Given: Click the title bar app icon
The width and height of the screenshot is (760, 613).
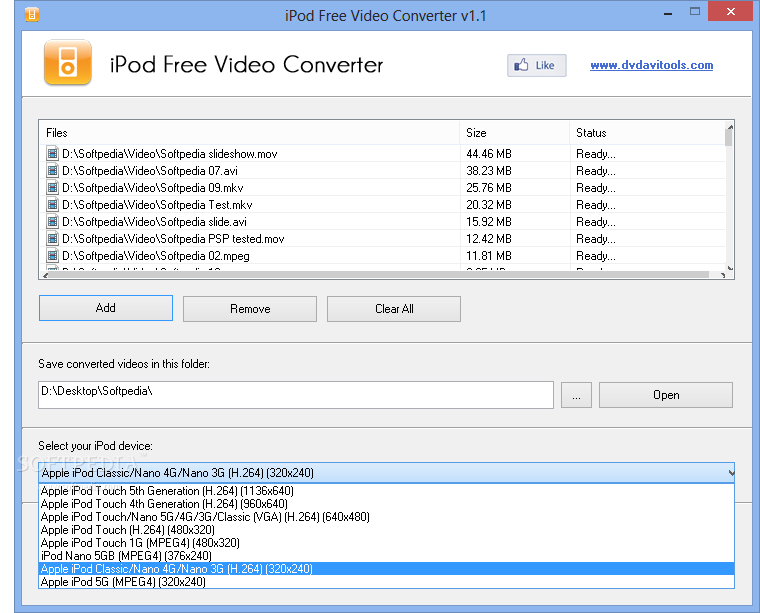Looking at the screenshot, I should (x=32, y=15).
